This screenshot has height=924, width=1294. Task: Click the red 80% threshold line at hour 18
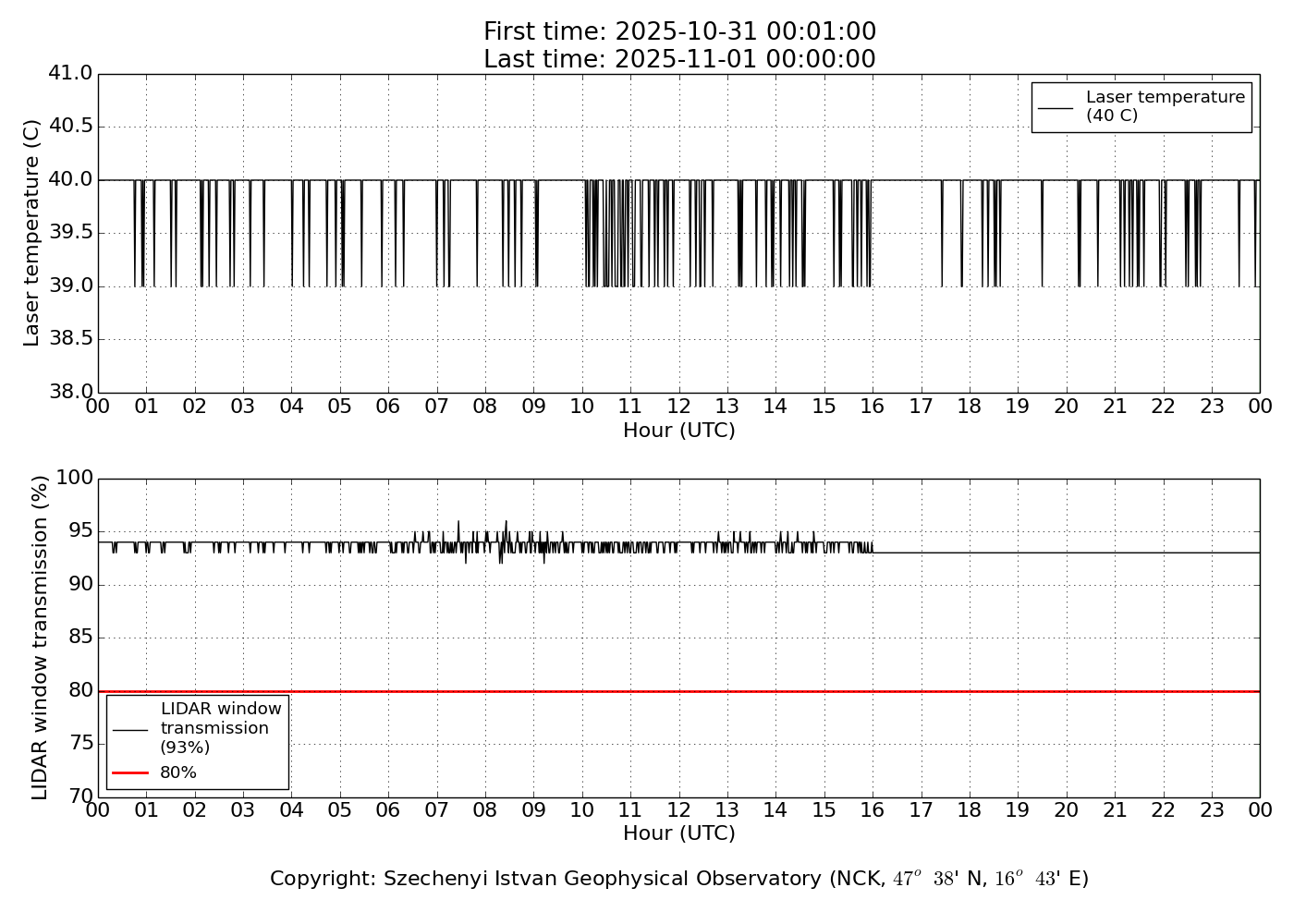(970, 691)
